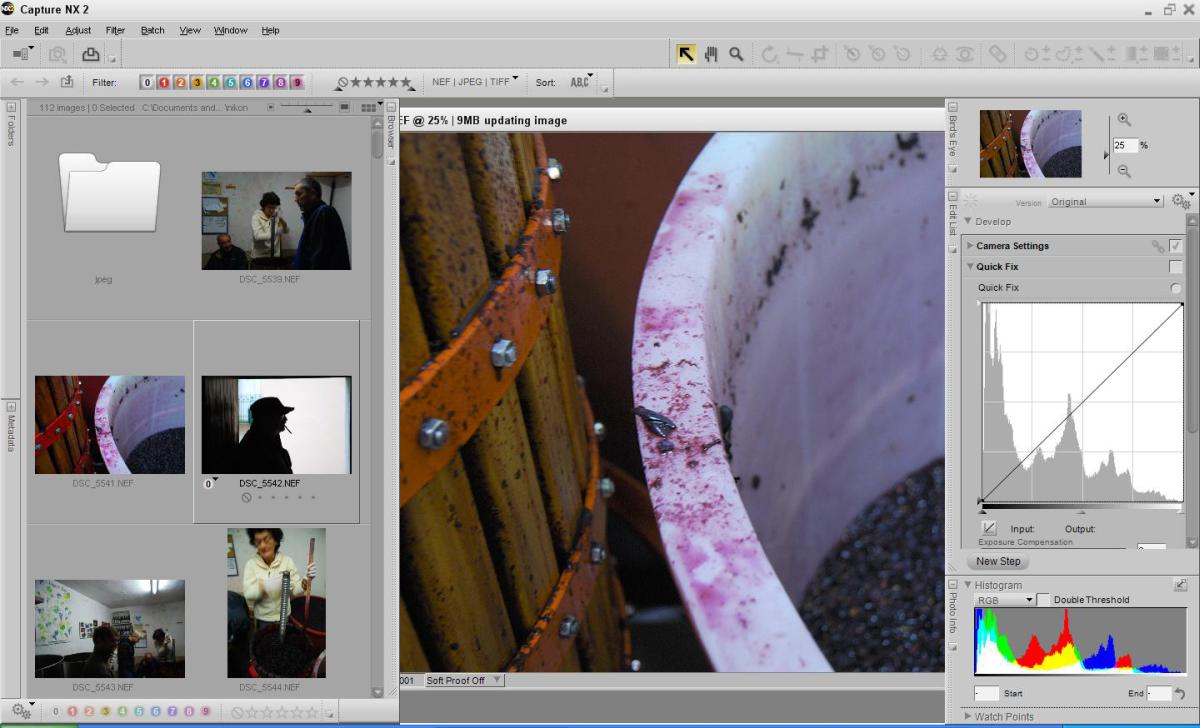The image size is (1200, 728).
Task: Click the zoom in magnifier in Bird's Eye
Action: 1124,120
